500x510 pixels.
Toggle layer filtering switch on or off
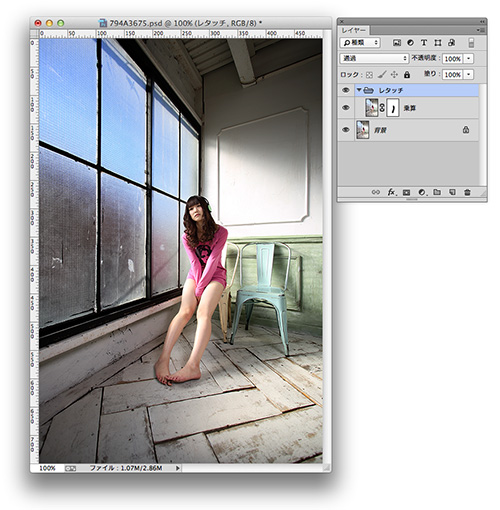pyautogui.click(x=471, y=43)
